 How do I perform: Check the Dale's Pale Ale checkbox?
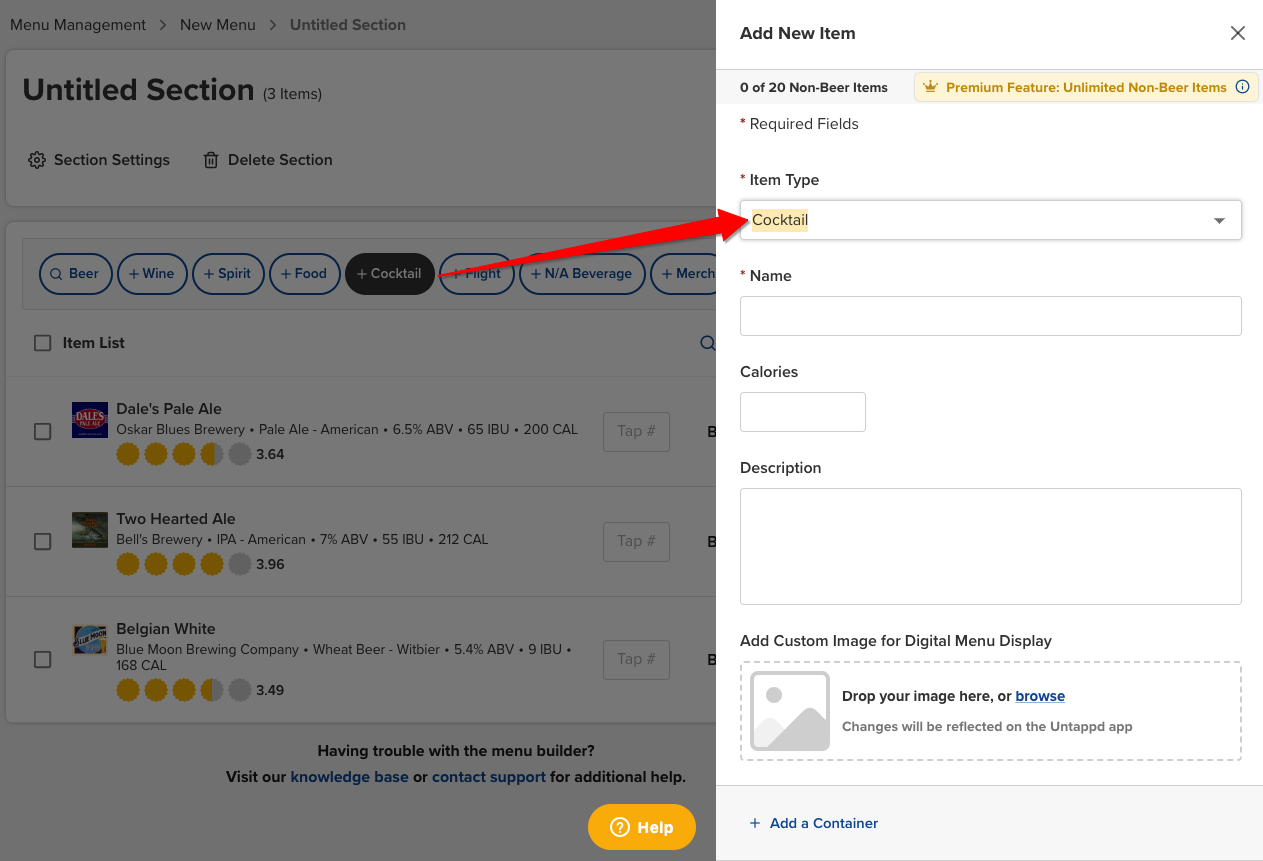42,431
